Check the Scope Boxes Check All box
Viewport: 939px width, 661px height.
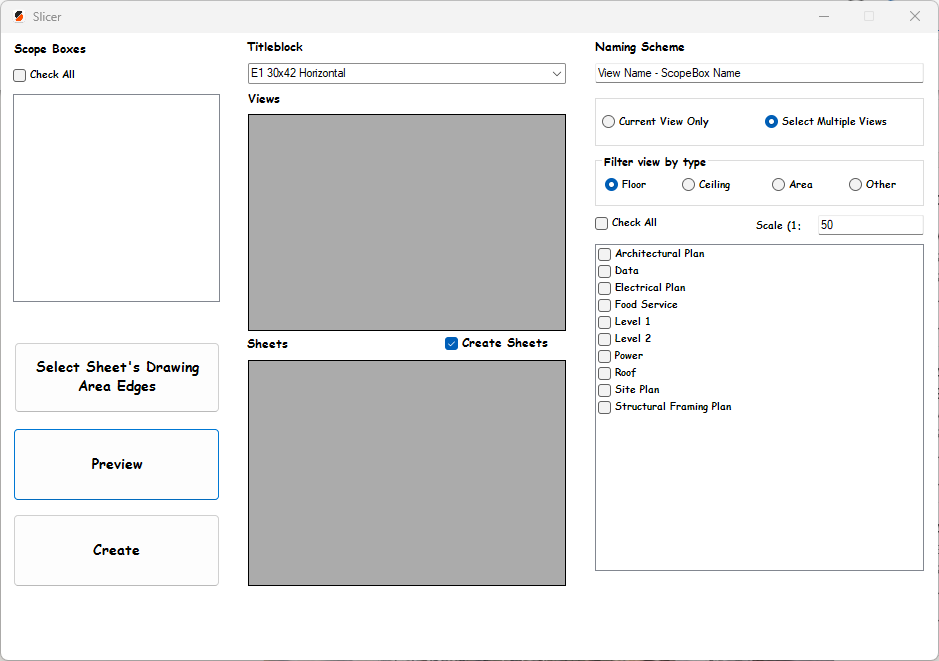20,75
